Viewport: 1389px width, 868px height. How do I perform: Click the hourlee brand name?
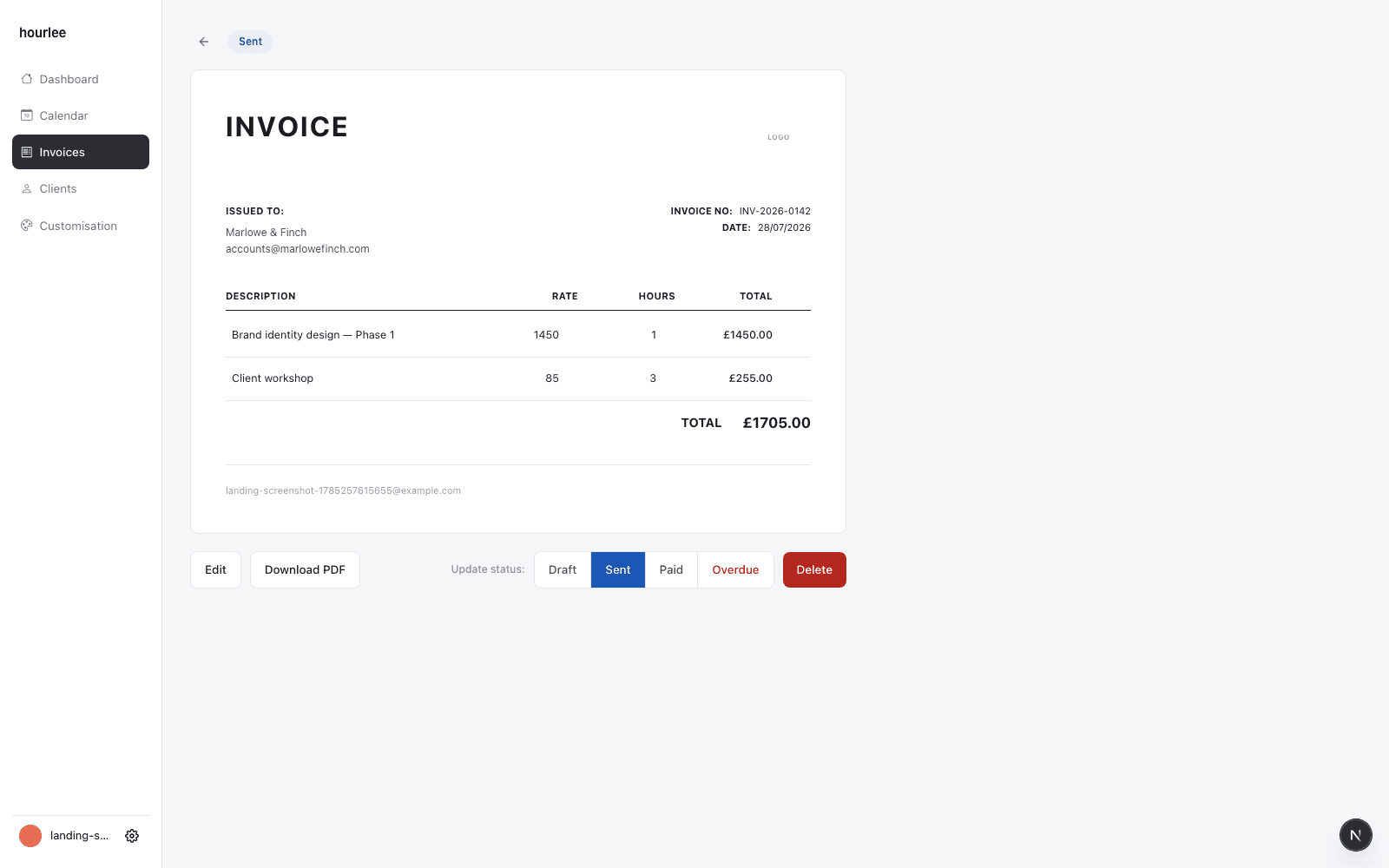pyautogui.click(x=43, y=33)
